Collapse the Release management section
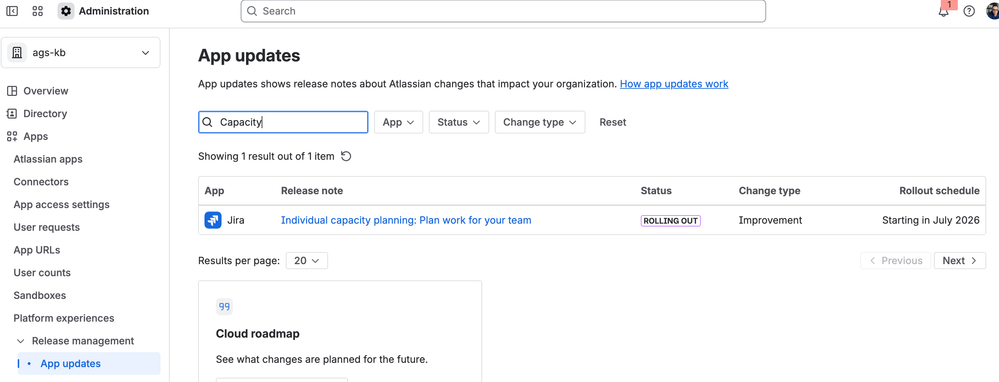The height and width of the screenshot is (382, 999). click(20, 341)
